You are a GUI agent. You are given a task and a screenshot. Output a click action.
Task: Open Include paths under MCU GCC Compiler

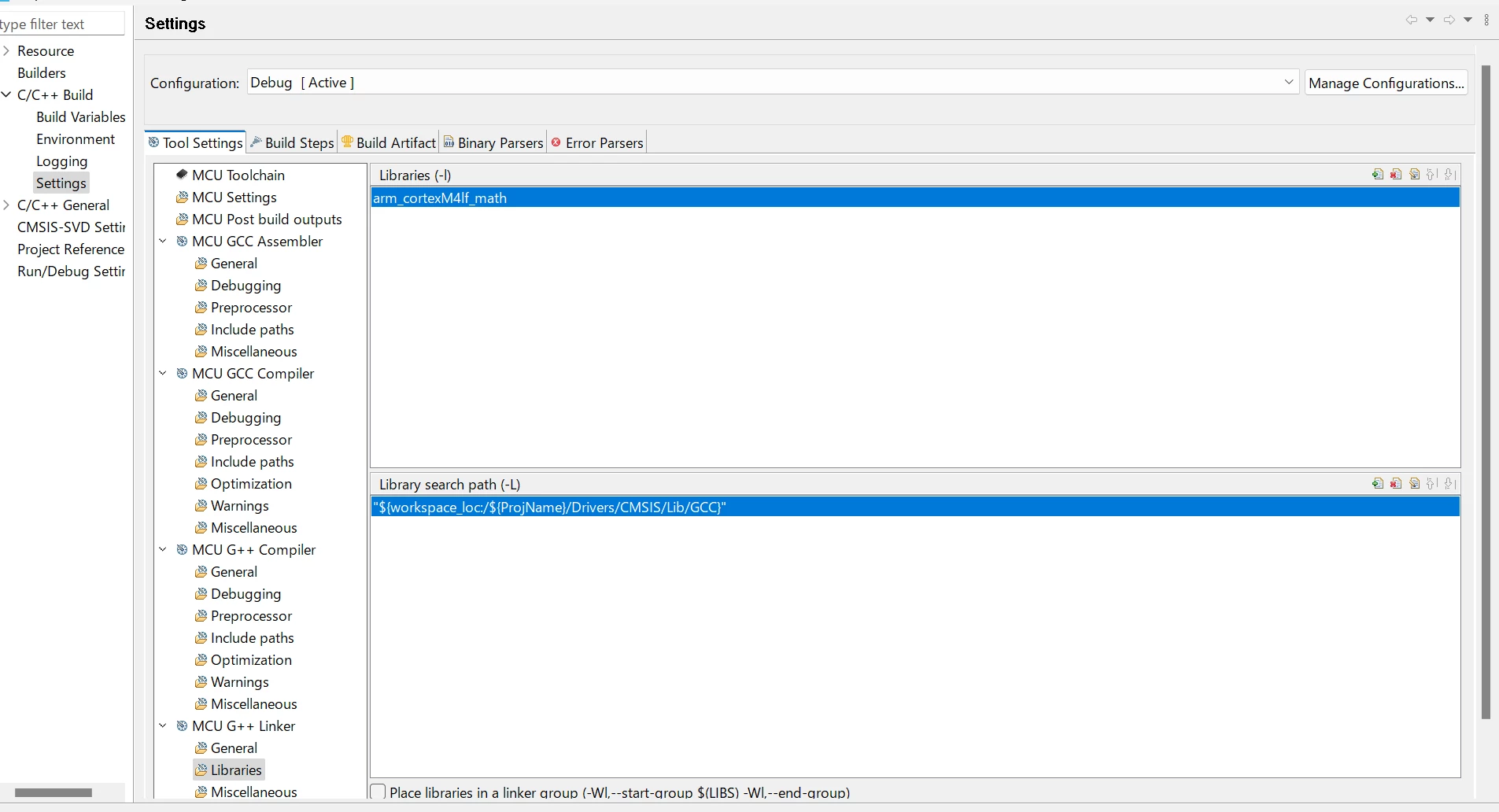pyautogui.click(x=252, y=462)
